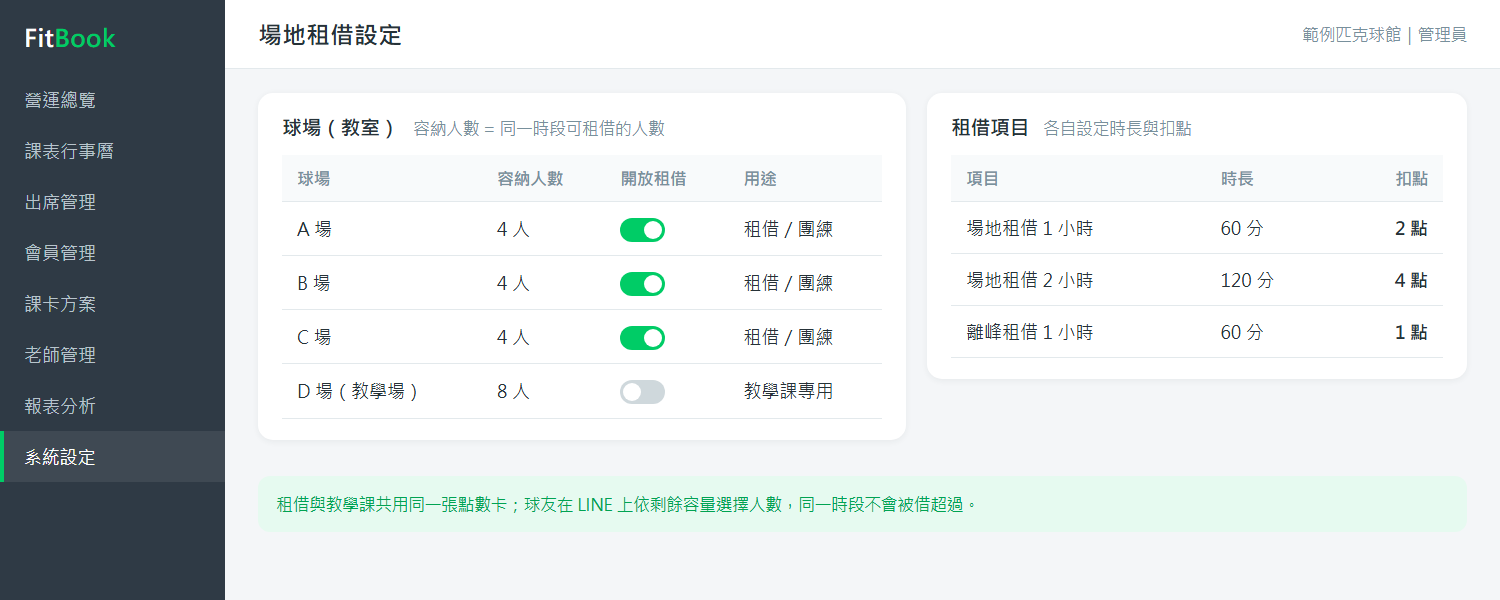The width and height of the screenshot is (1500, 600).
Task: Click the 租借項目 card heading
Action: click(990, 128)
